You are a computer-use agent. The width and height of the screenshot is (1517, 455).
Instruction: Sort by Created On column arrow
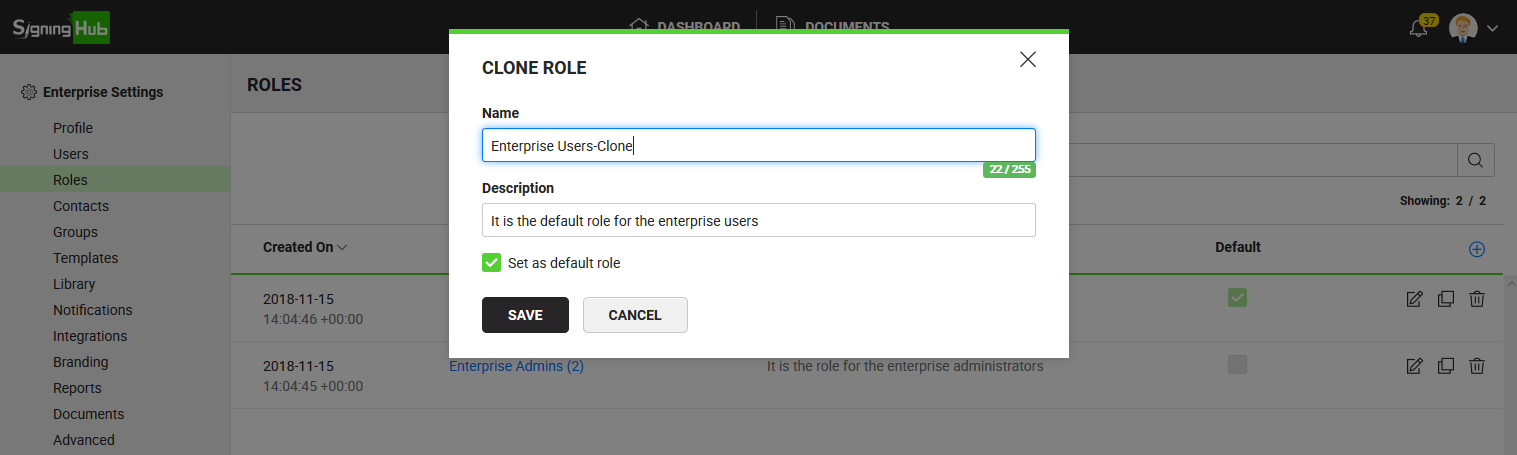(x=342, y=247)
